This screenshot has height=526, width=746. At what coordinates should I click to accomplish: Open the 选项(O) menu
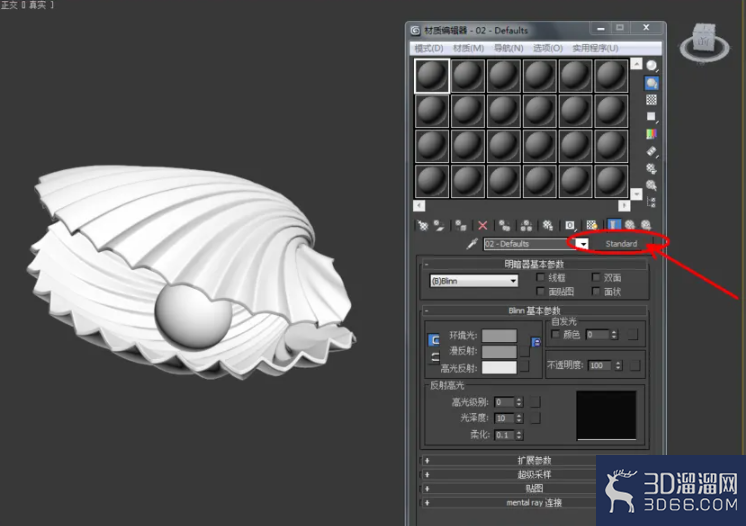point(548,48)
